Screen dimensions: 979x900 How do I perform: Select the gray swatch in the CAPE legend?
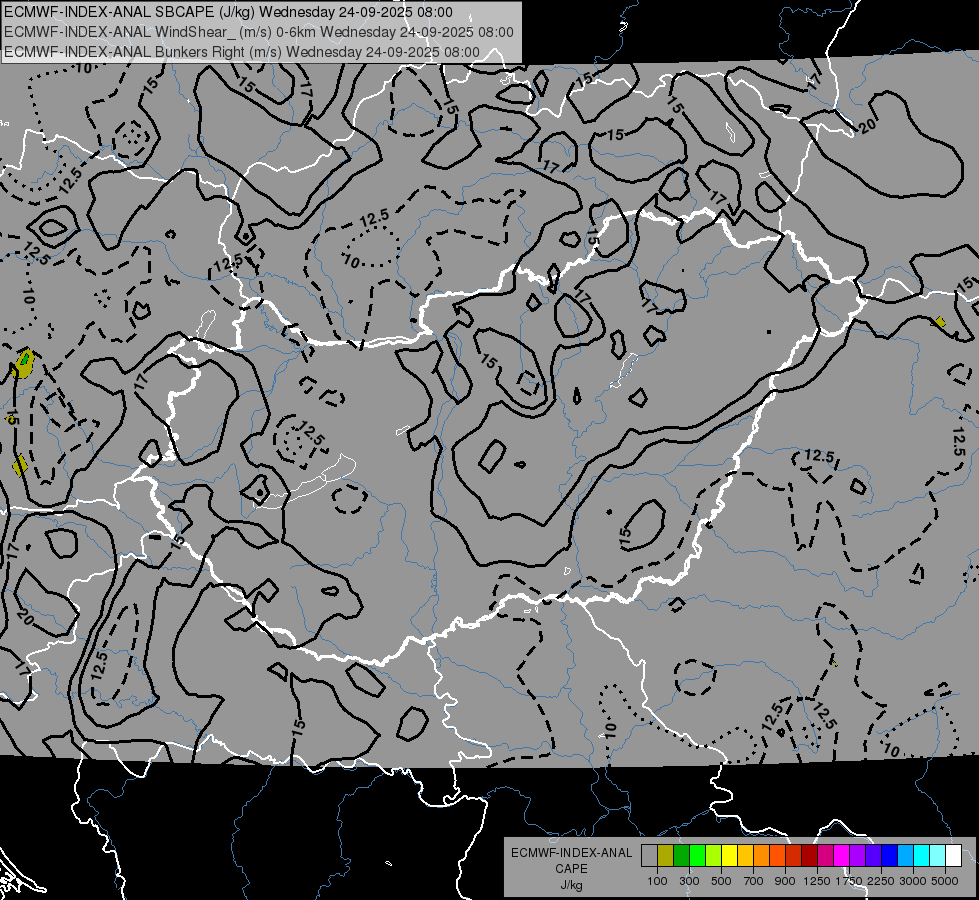point(649,855)
